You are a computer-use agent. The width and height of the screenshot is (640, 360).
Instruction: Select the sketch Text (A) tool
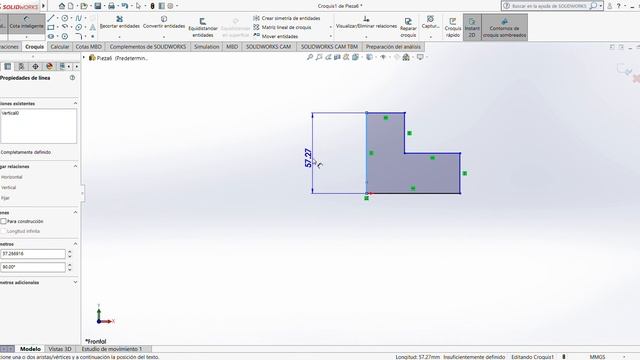[93, 27]
